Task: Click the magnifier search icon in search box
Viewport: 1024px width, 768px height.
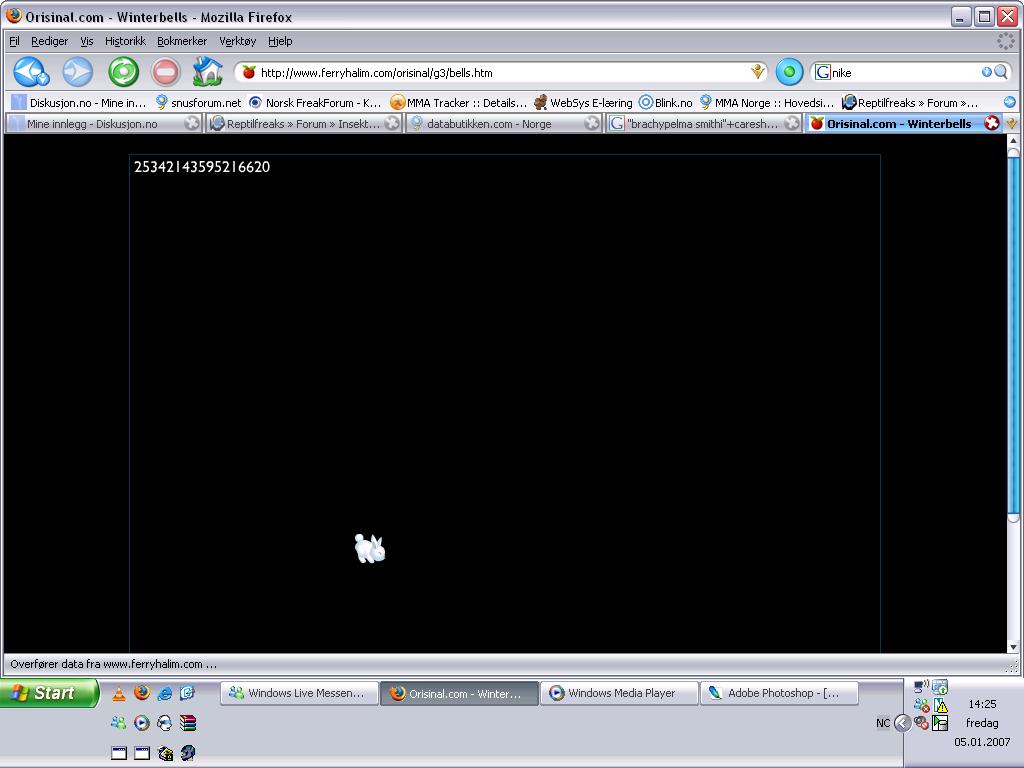Action: pyautogui.click(x=1000, y=72)
